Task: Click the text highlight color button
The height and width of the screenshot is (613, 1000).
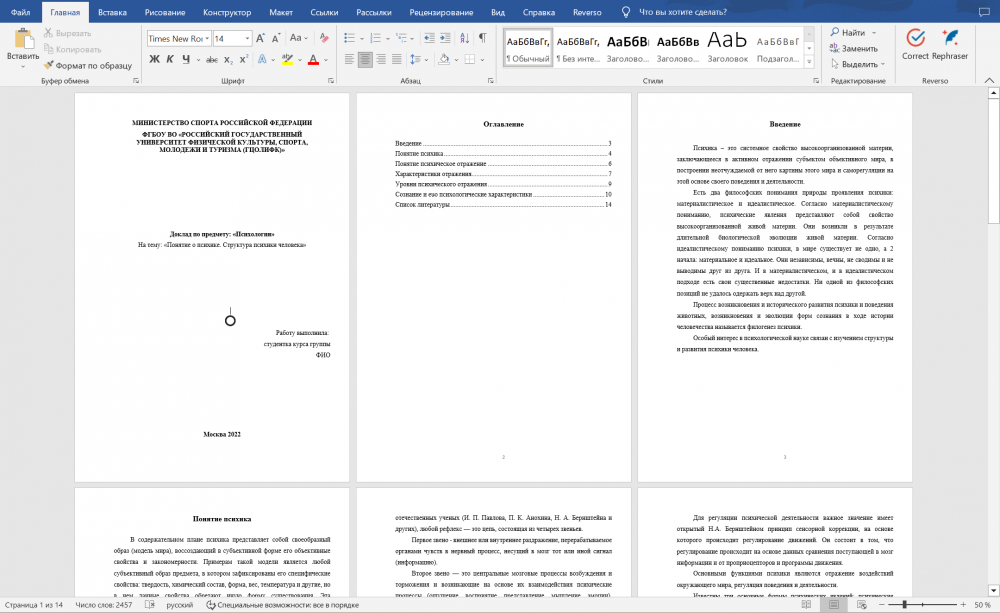Action: pyautogui.click(x=288, y=59)
